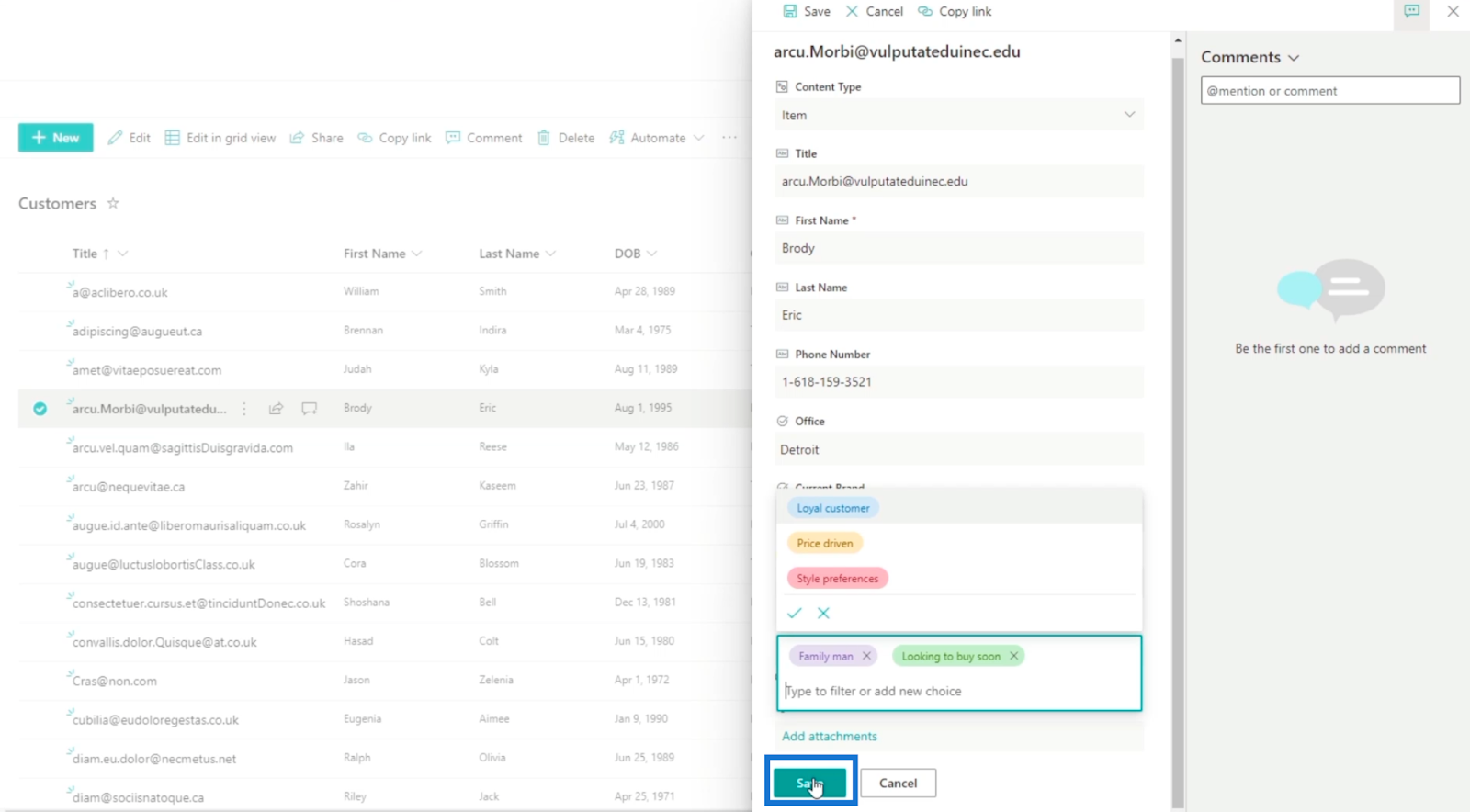Open Edit in grid view
Image resolution: width=1470 pixels, height=812 pixels.
220,138
